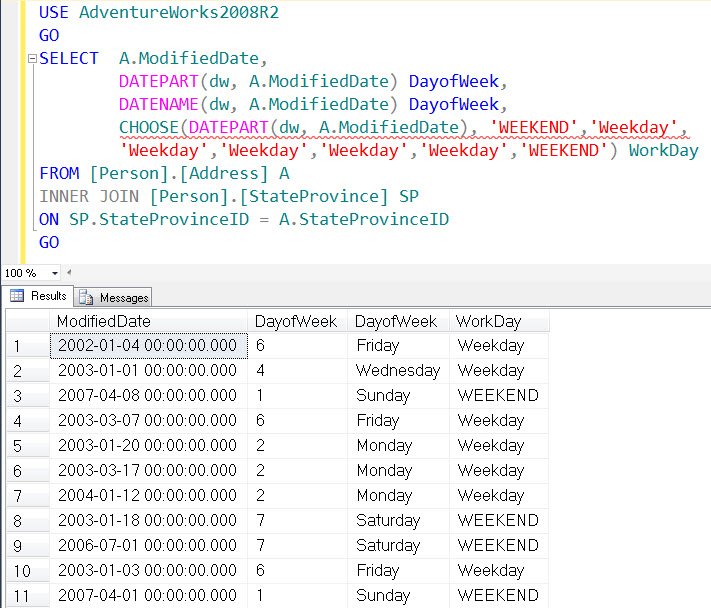Viewport: 711px width, 608px height.
Task: Collapse the SELECT statement outline
Action: [32, 58]
